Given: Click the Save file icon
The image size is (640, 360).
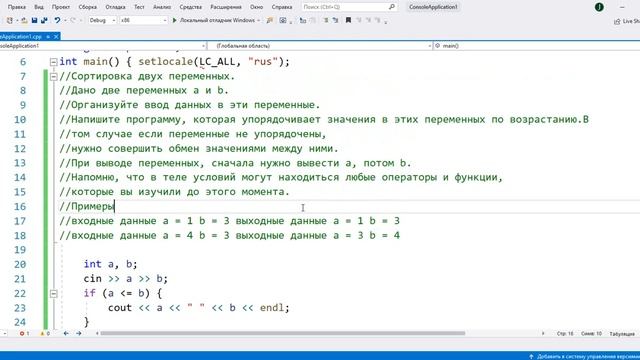Looking at the screenshot, I should coord(34,20).
